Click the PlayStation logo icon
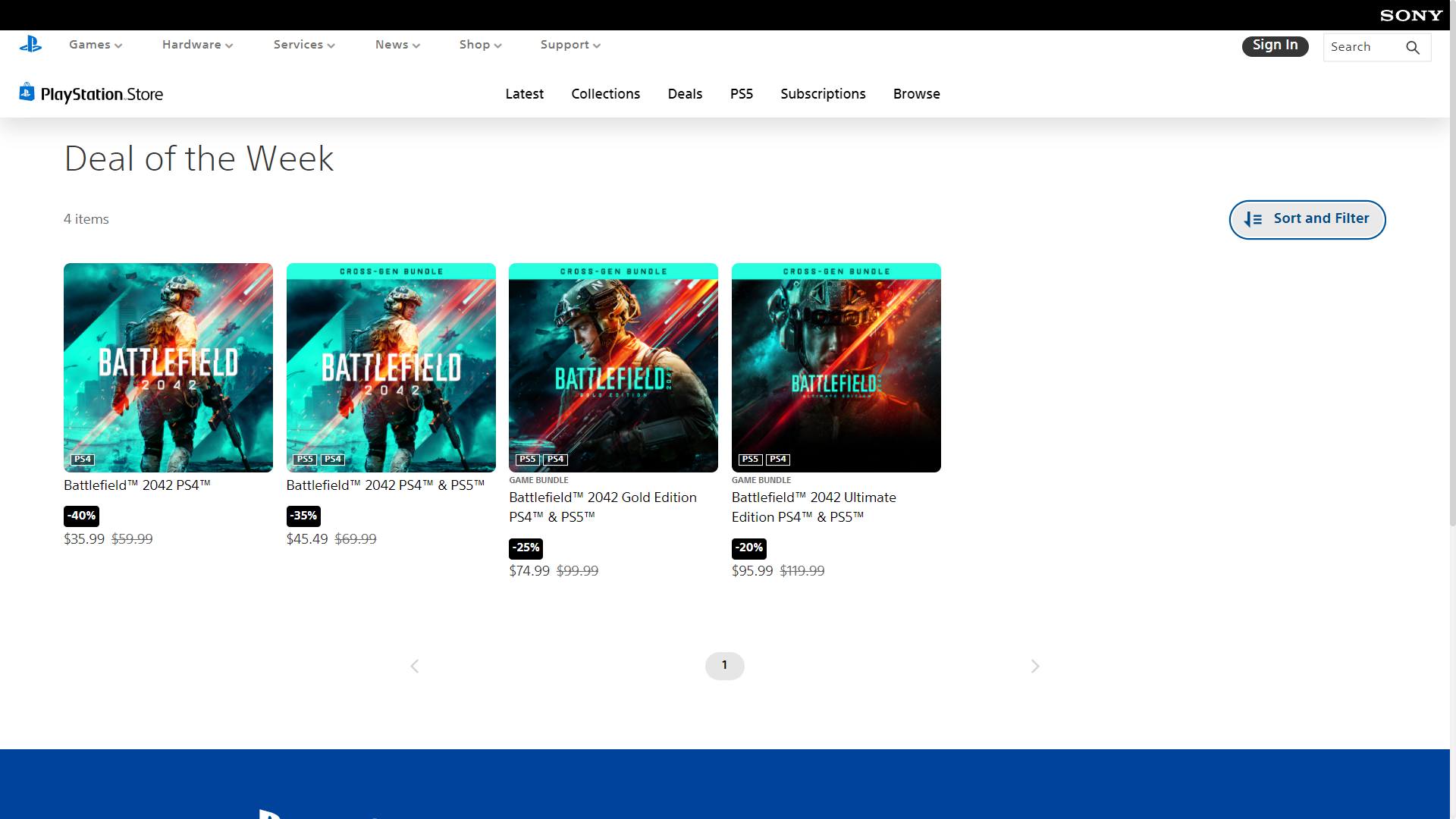This screenshot has height=819, width=1456. pyautogui.click(x=30, y=45)
